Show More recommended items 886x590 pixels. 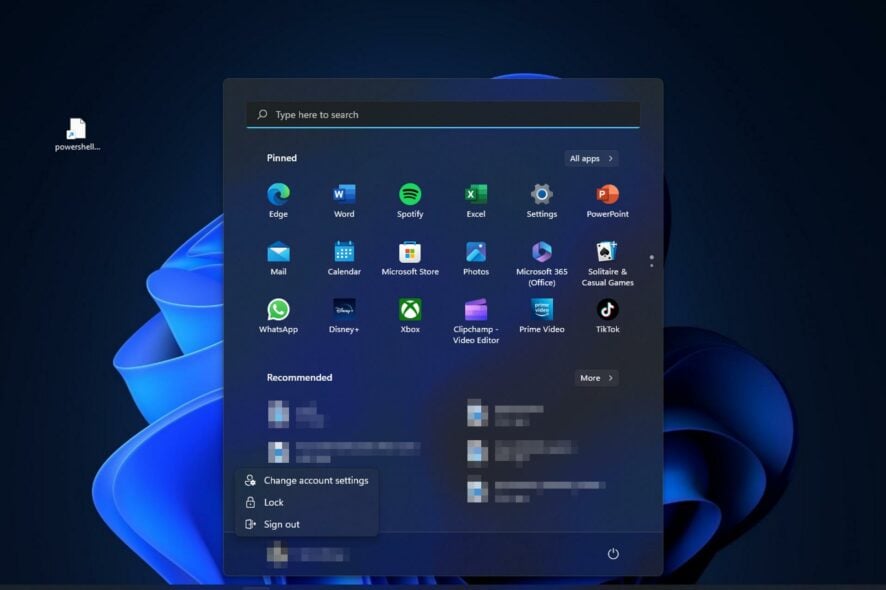[x=596, y=378]
